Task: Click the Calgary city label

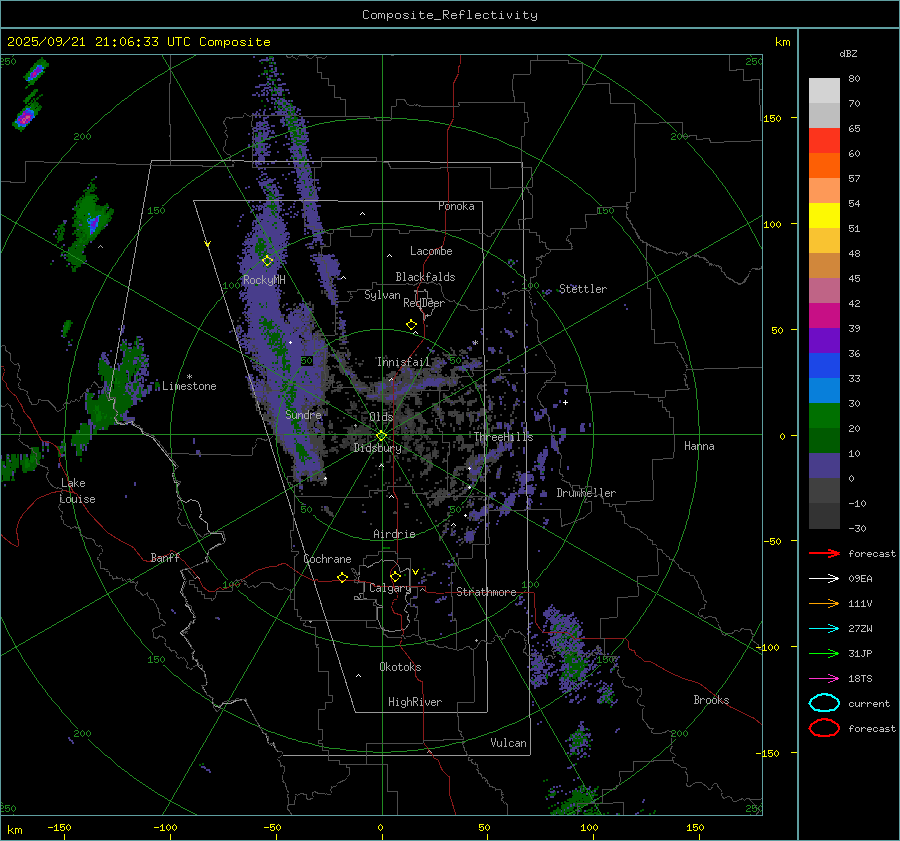Action: tap(389, 589)
